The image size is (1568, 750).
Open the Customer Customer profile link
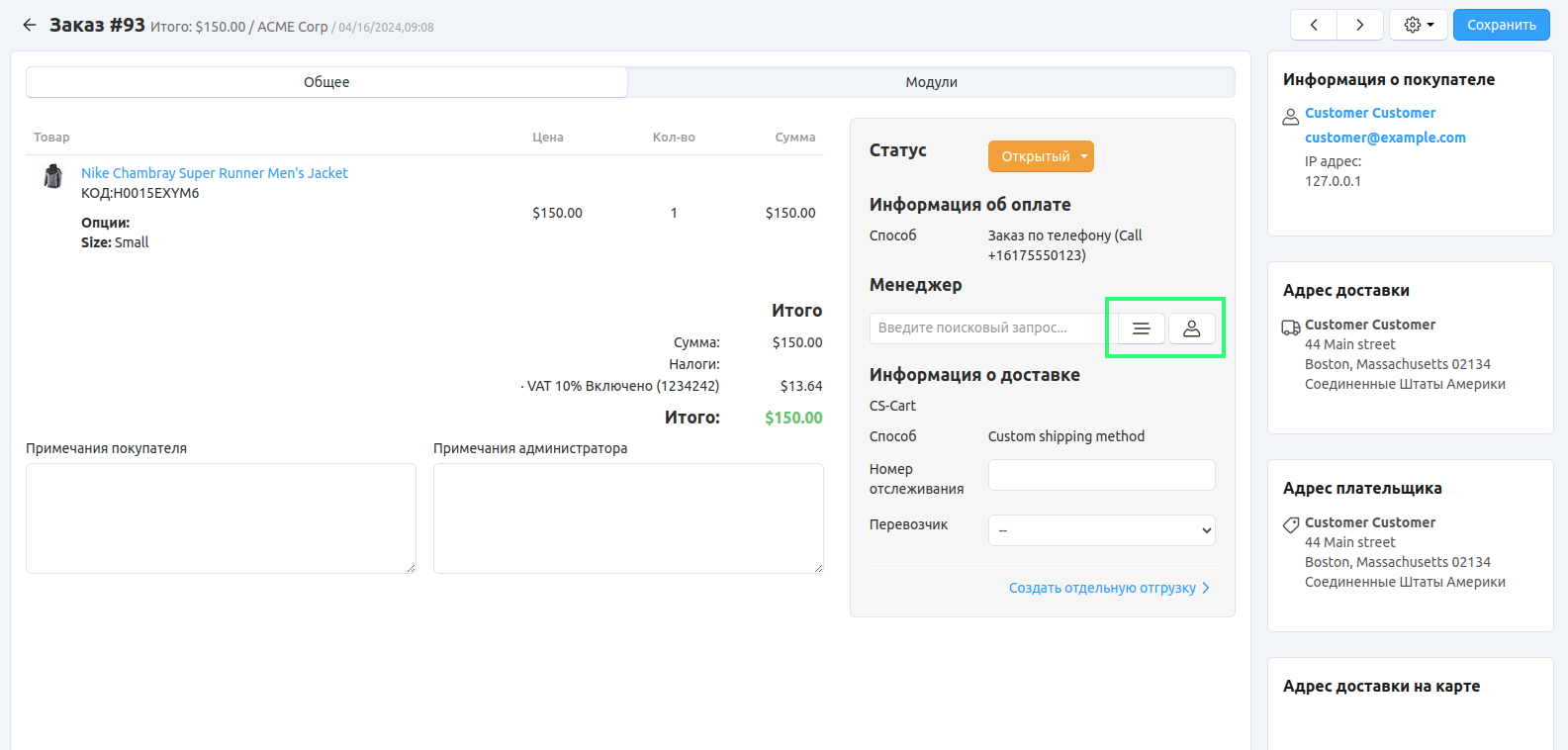coord(1370,113)
